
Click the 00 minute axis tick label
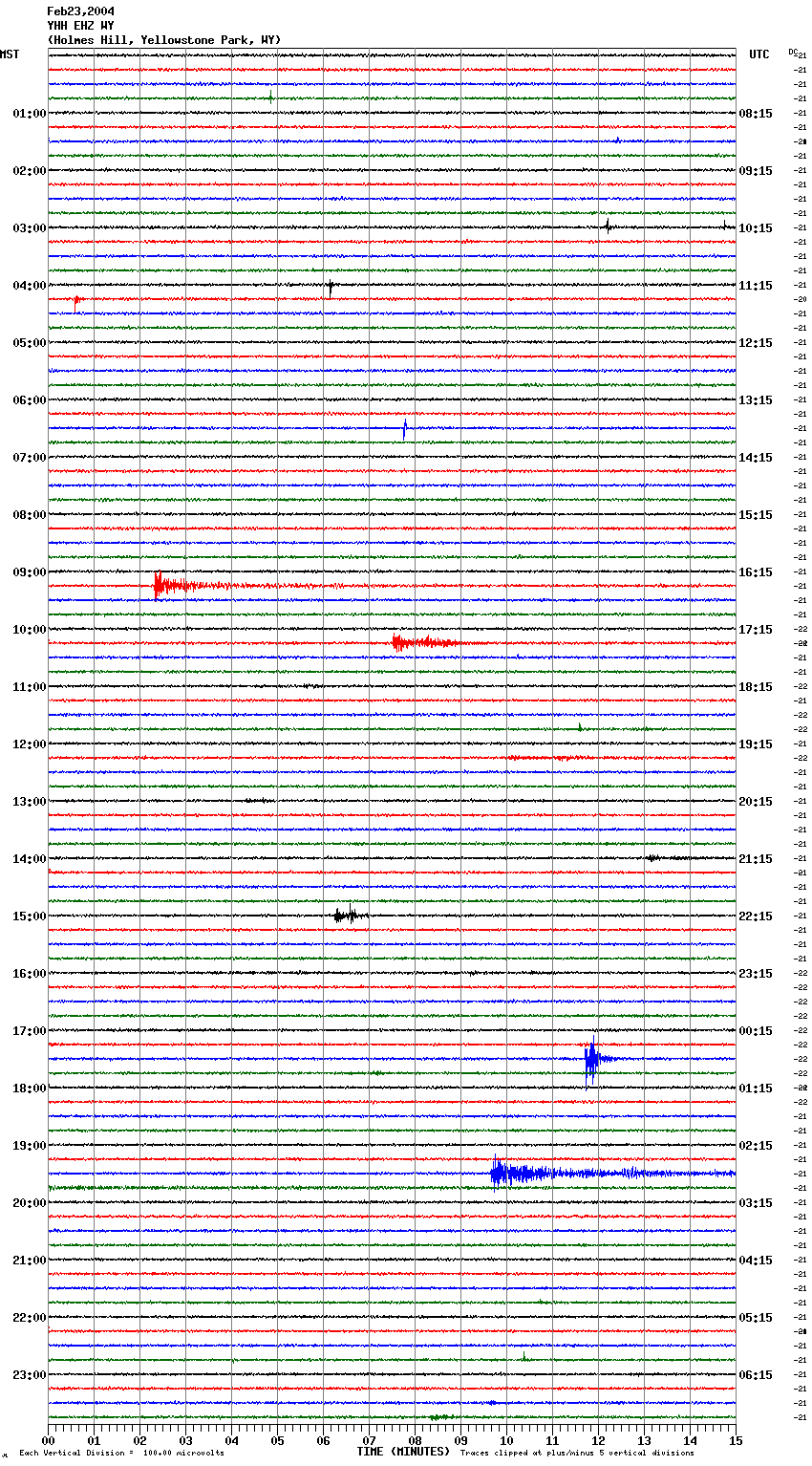[x=49, y=1440]
